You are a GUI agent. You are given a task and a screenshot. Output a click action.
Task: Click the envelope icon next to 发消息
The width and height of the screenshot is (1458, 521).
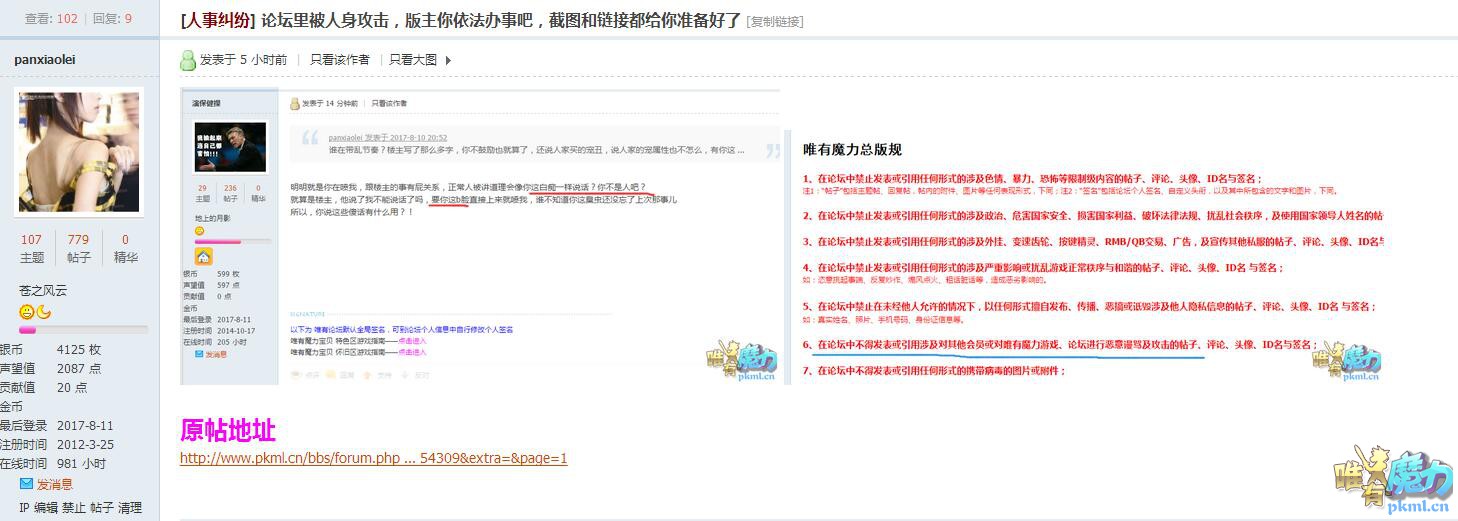(27, 484)
